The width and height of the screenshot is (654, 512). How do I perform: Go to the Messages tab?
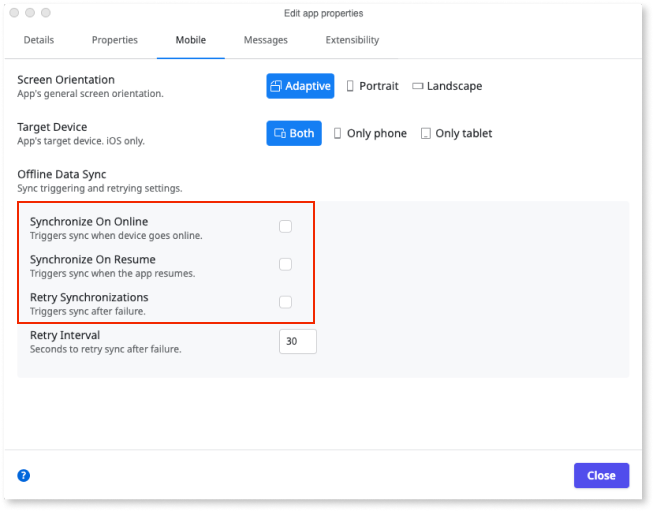pos(266,40)
